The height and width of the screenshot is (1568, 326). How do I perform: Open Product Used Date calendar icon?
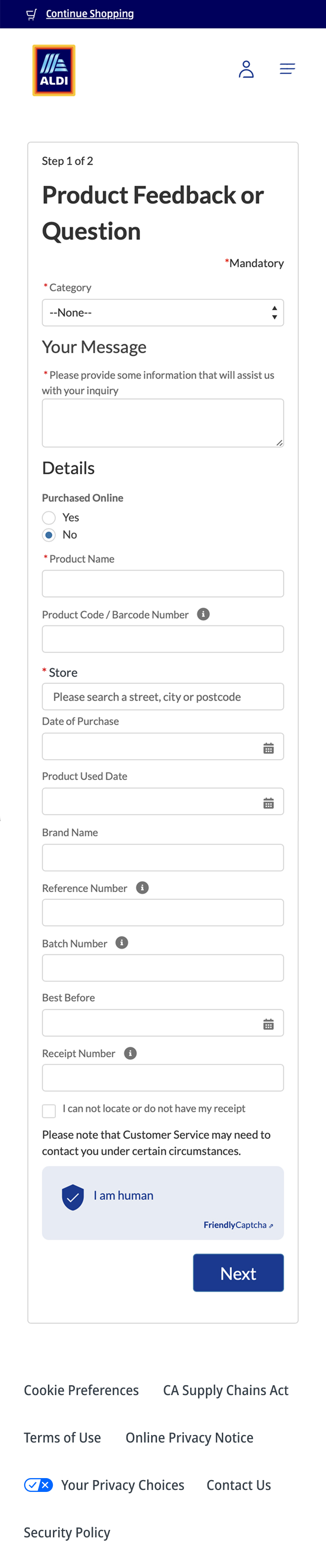[268, 803]
